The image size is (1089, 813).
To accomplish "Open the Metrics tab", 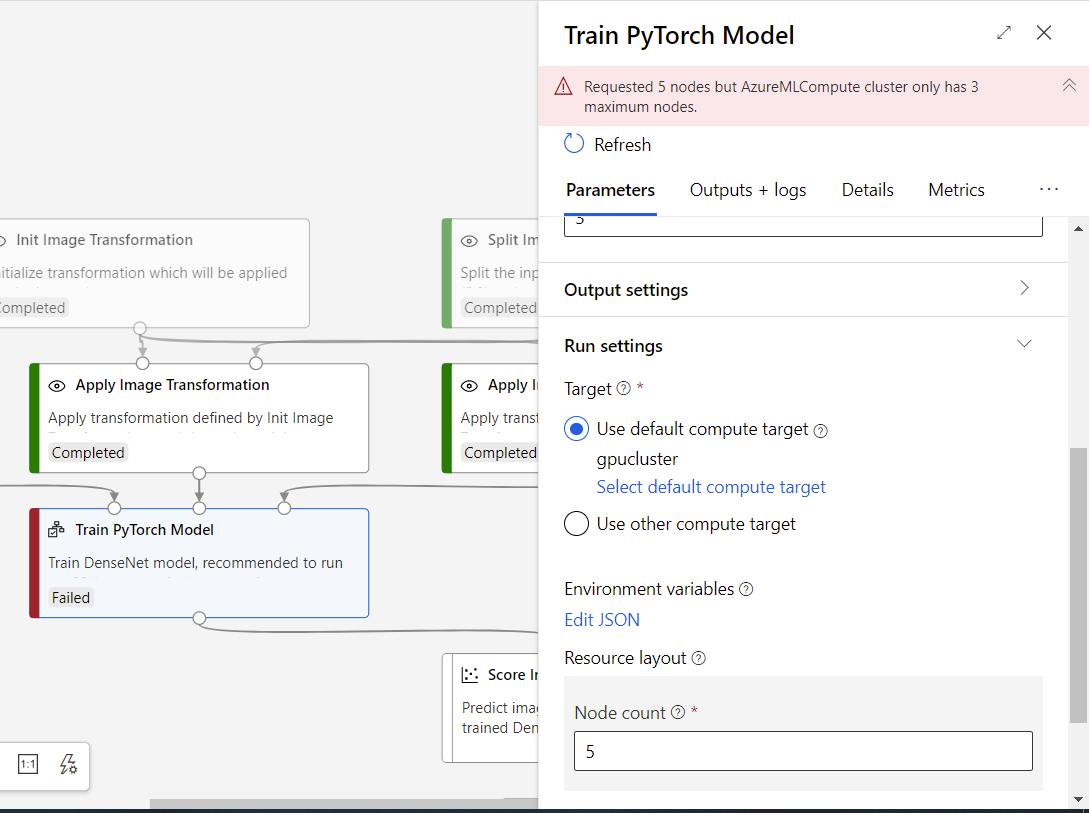I will pyautogui.click(x=956, y=190).
